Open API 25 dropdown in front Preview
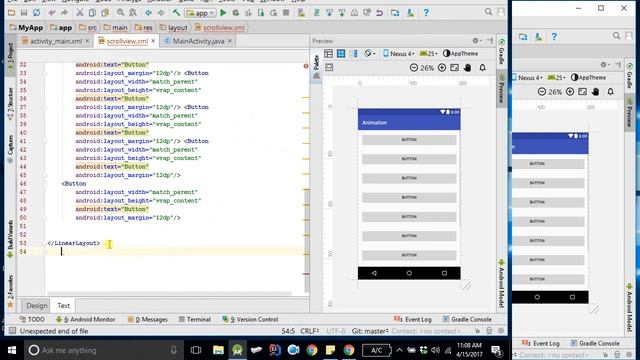The width and height of the screenshot is (640, 360). tap(428, 53)
